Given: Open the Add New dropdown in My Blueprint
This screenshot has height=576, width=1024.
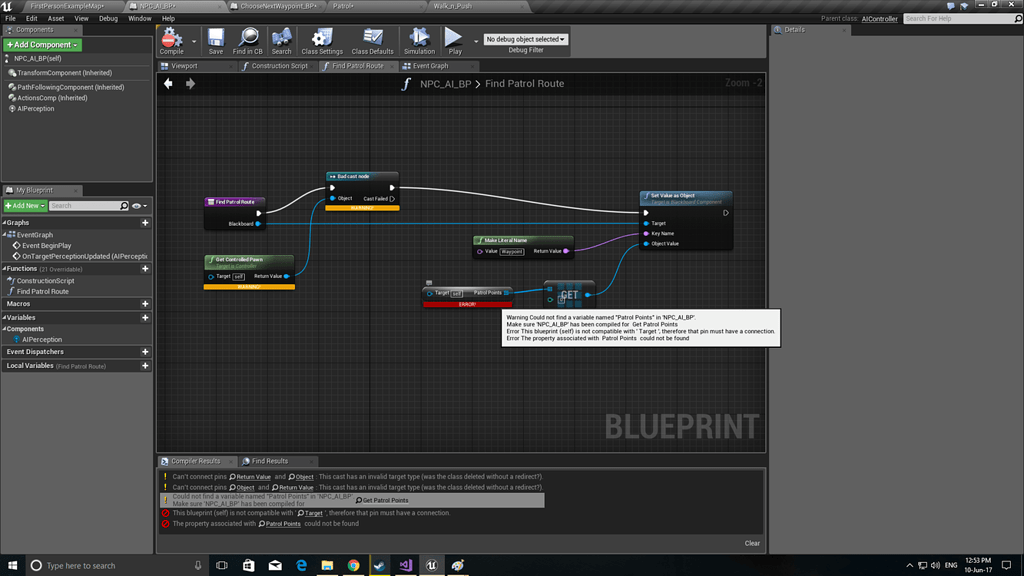Looking at the screenshot, I should [25, 204].
